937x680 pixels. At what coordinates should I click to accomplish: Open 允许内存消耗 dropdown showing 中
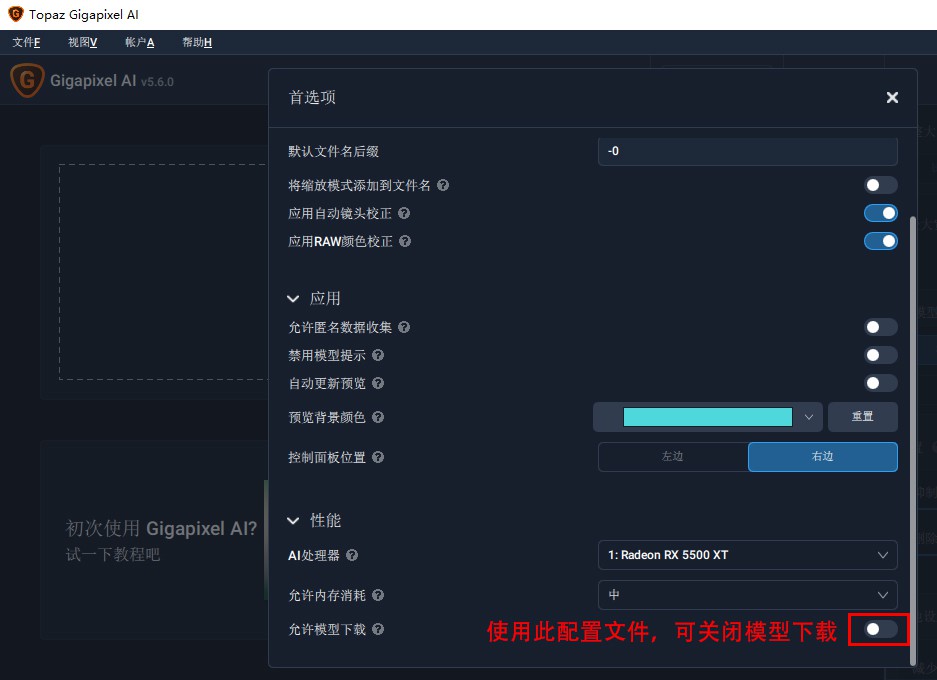(x=748, y=595)
